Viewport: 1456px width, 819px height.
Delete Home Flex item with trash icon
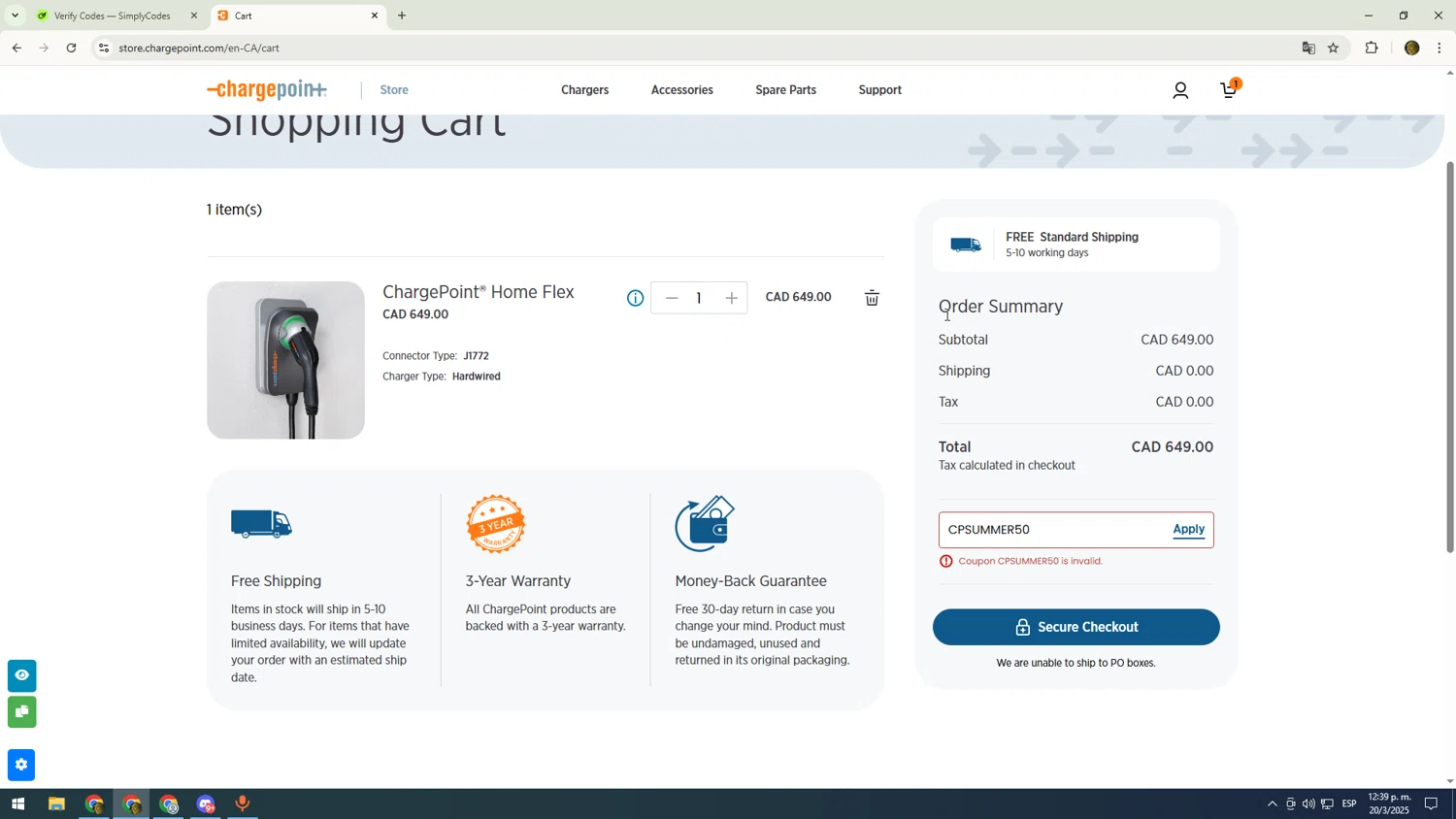(x=872, y=298)
